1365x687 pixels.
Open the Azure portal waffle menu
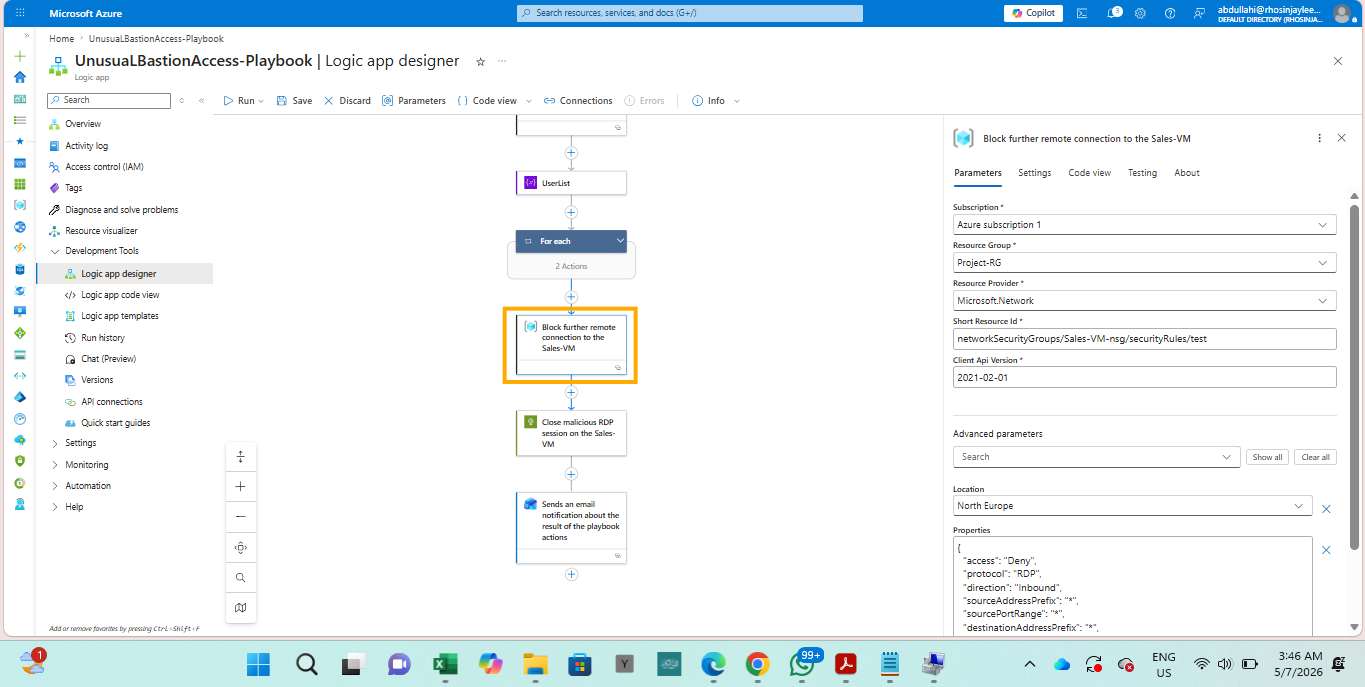click(x=21, y=13)
